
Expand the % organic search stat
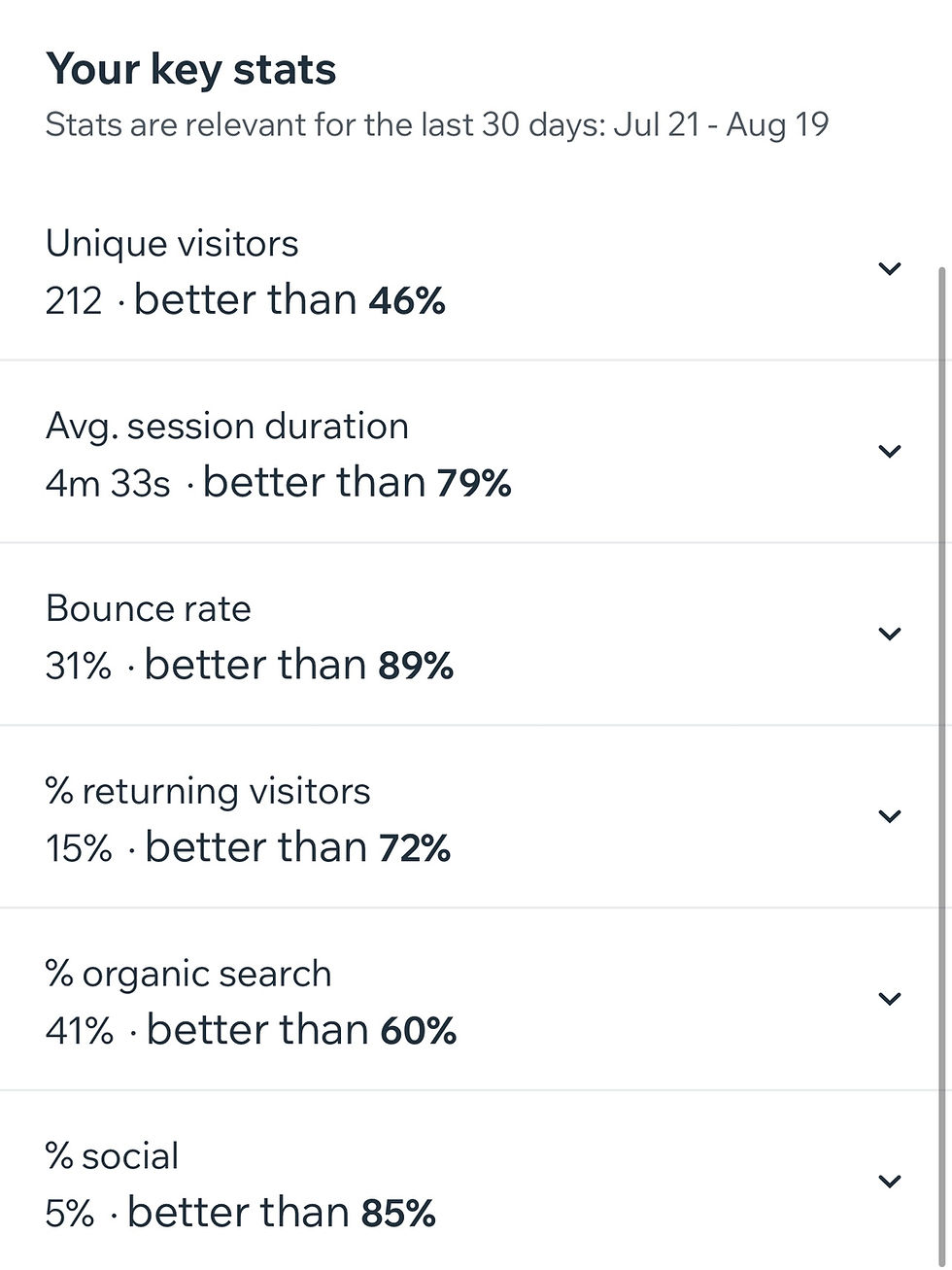[890, 998]
